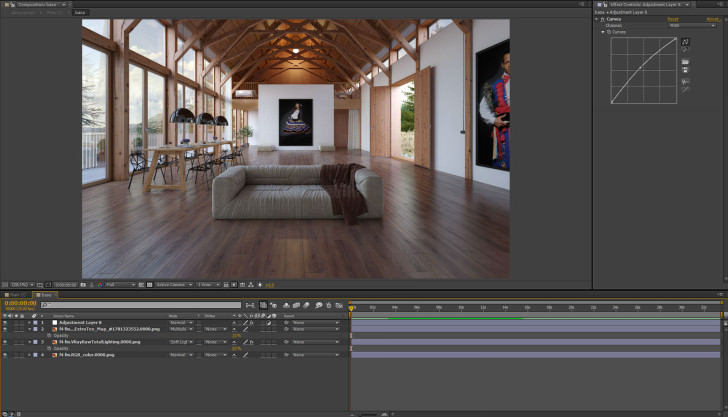The image size is (728, 417).
Task: Click Reset link for Curves effect
Action: (673, 19)
